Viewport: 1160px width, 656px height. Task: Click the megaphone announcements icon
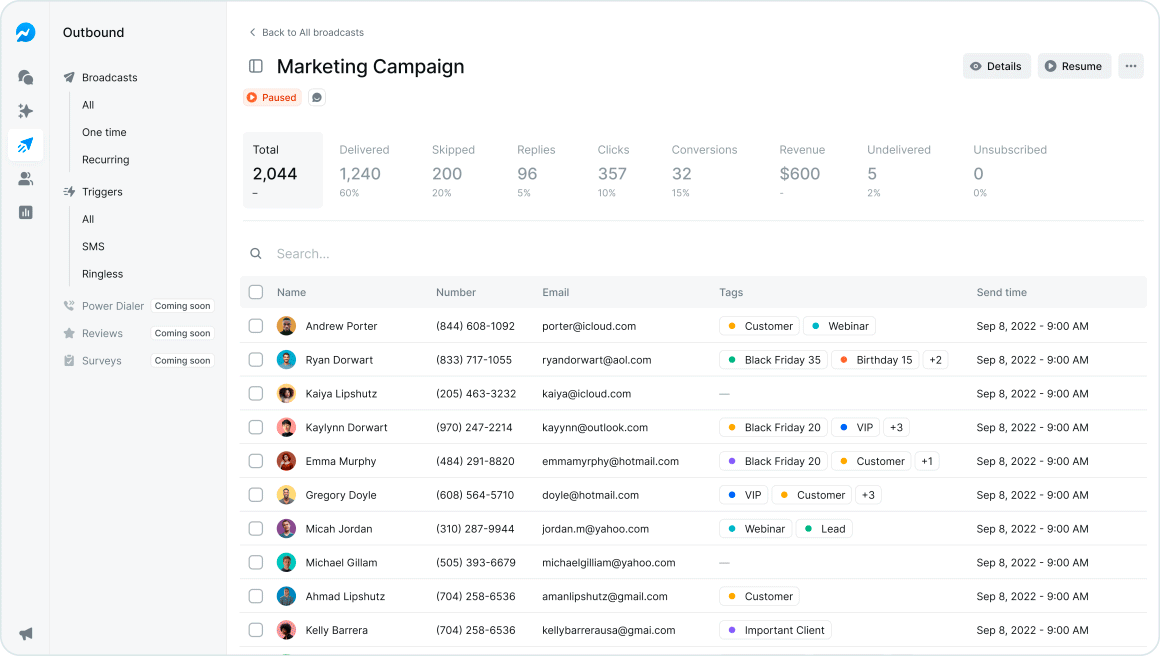tap(25, 634)
